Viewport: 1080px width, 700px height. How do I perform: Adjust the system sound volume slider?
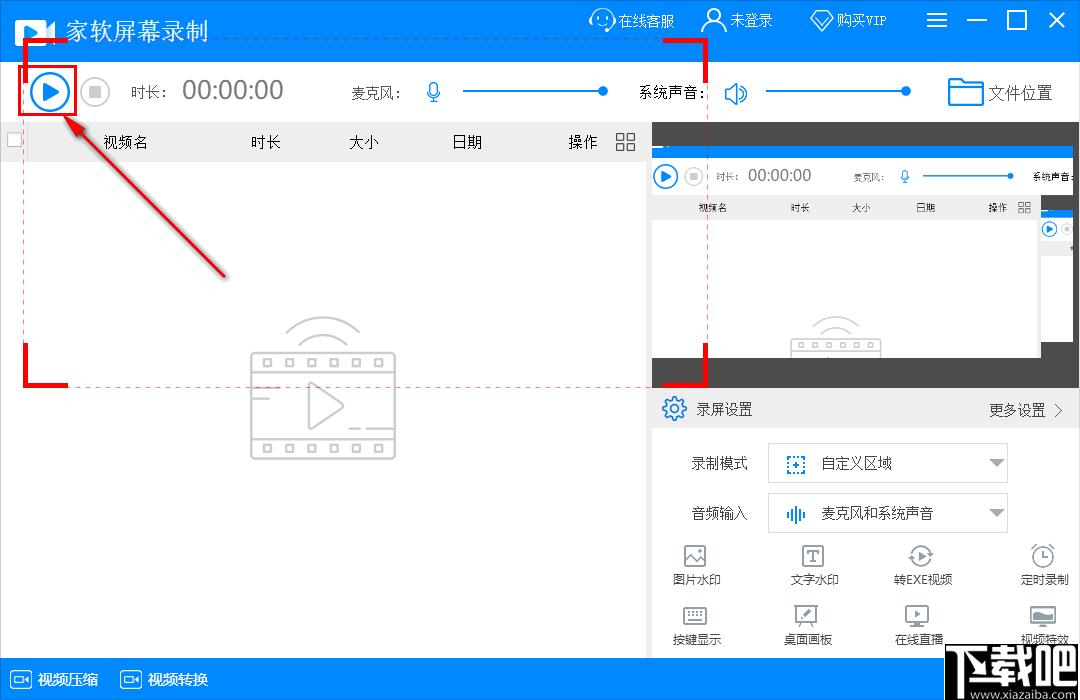(x=838, y=91)
